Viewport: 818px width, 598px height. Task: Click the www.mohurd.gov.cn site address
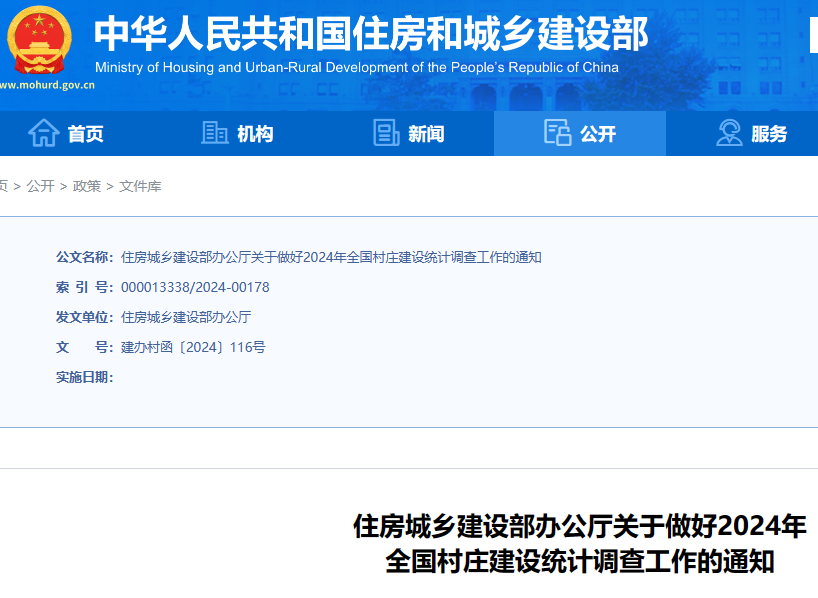[x=47, y=85]
